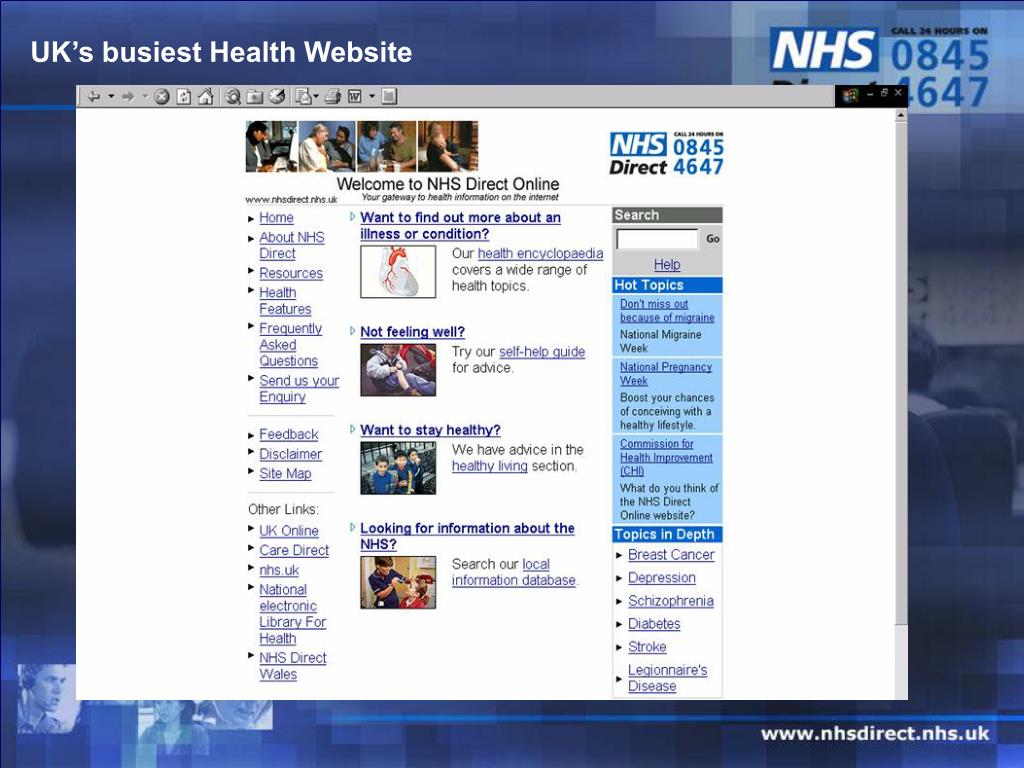
Task: Click the Mail toolbar icon
Action: pos(304,97)
